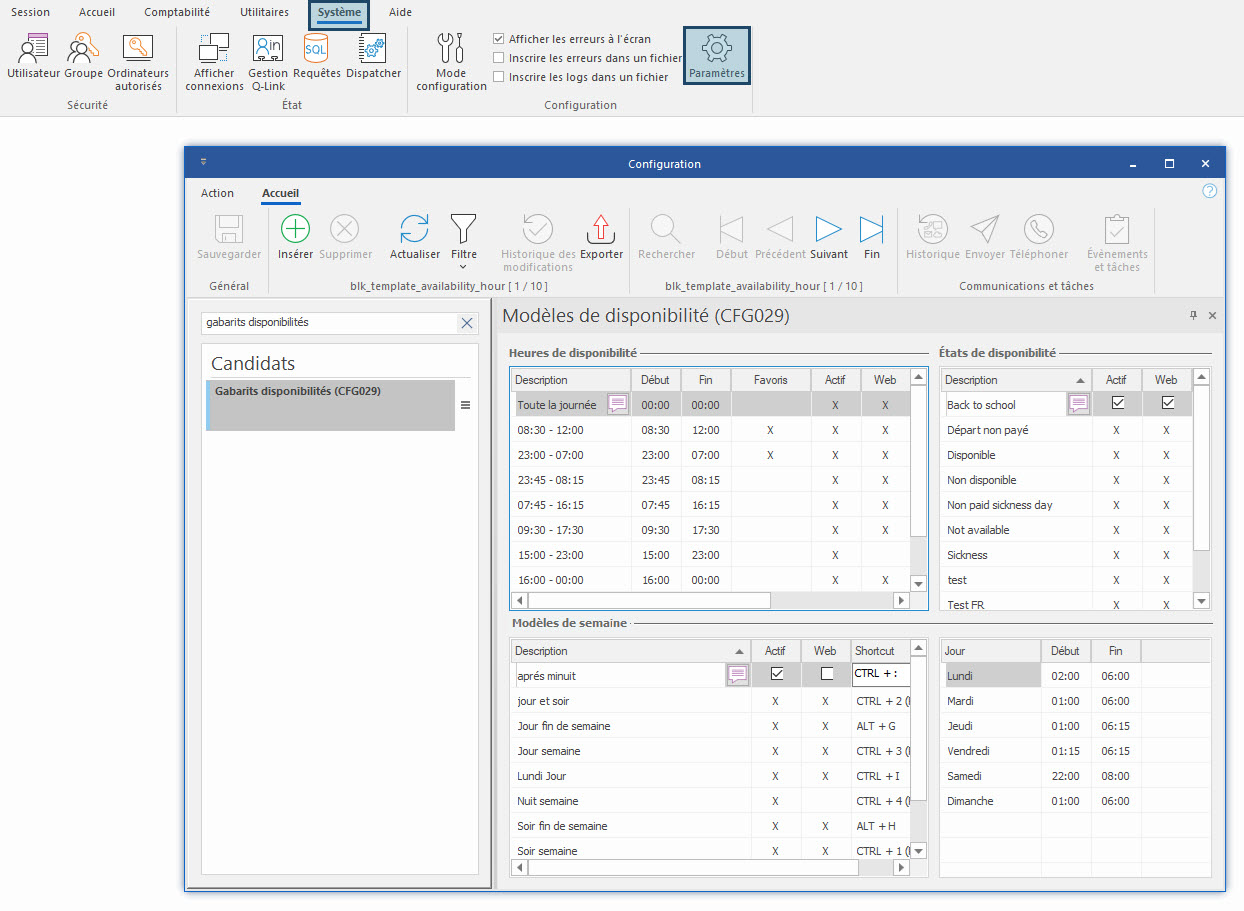The image size is (1244, 911).
Task: Click the Insérer green plus icon
Action: pyautogui.click(x=295, y=230)
